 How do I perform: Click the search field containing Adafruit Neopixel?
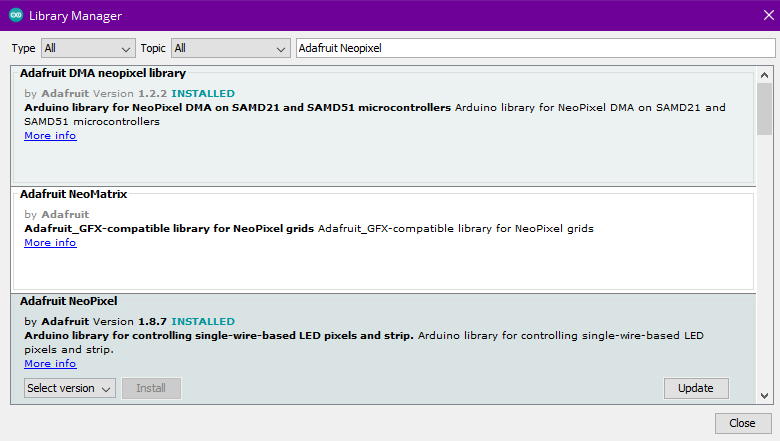tap(535, 48)
